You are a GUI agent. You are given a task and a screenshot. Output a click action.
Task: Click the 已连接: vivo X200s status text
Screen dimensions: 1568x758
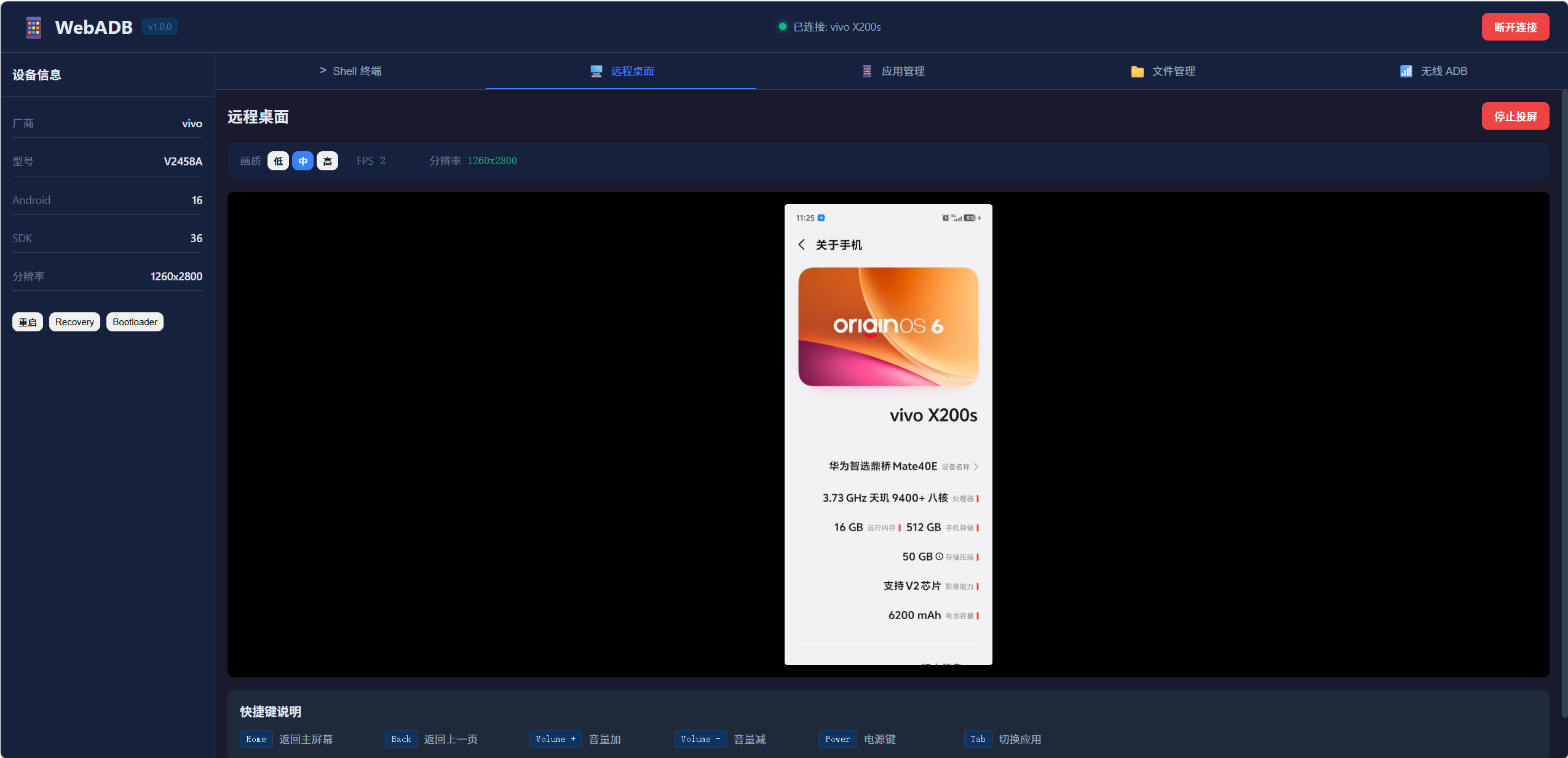click(837, 27)
